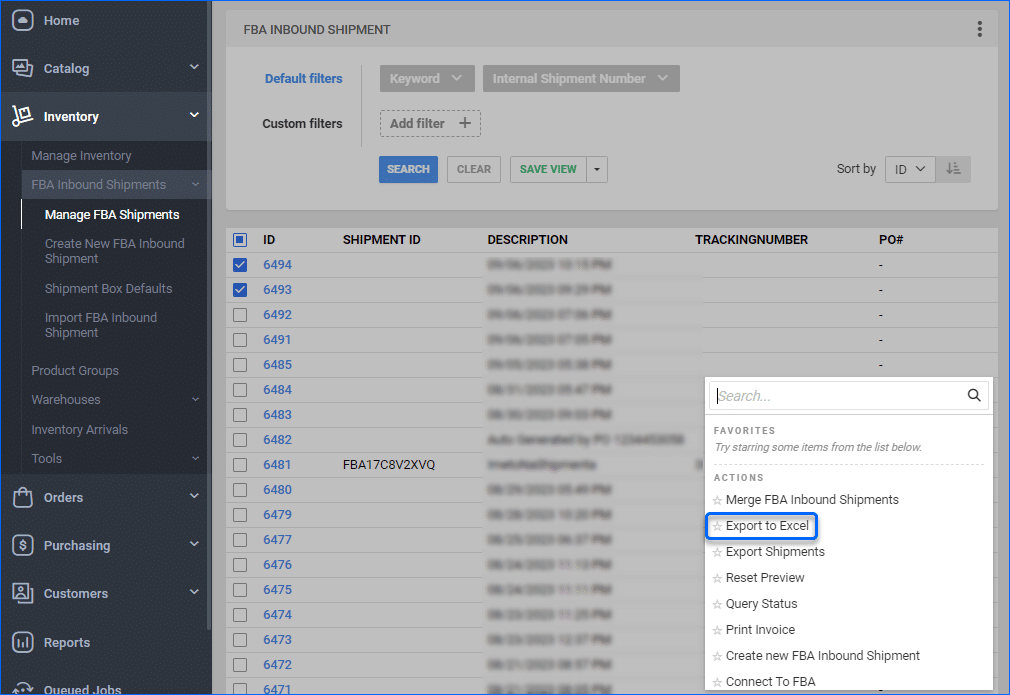Click the Orders icon in the sidebar
1010x695 pixels.
pos(22,497)
